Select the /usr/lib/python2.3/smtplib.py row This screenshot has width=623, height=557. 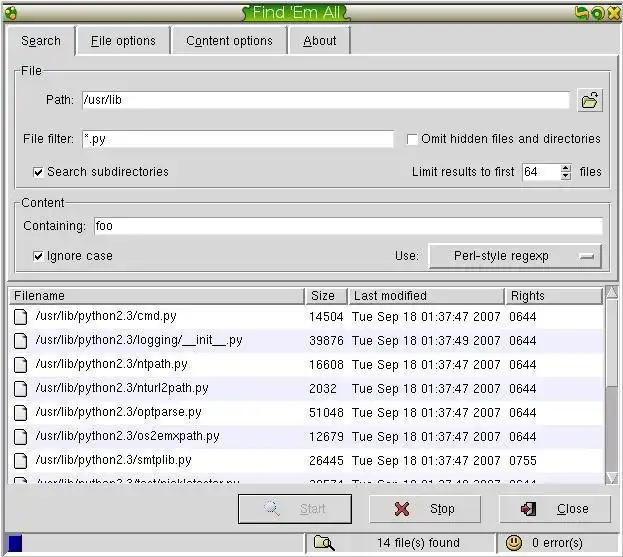[x=306, y=461]
